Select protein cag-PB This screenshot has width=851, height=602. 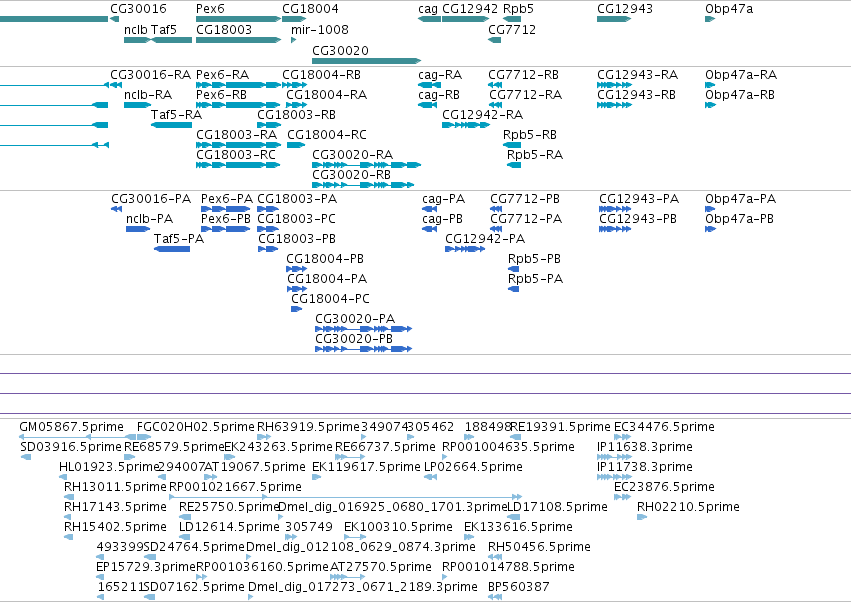[x=429, y=229]
